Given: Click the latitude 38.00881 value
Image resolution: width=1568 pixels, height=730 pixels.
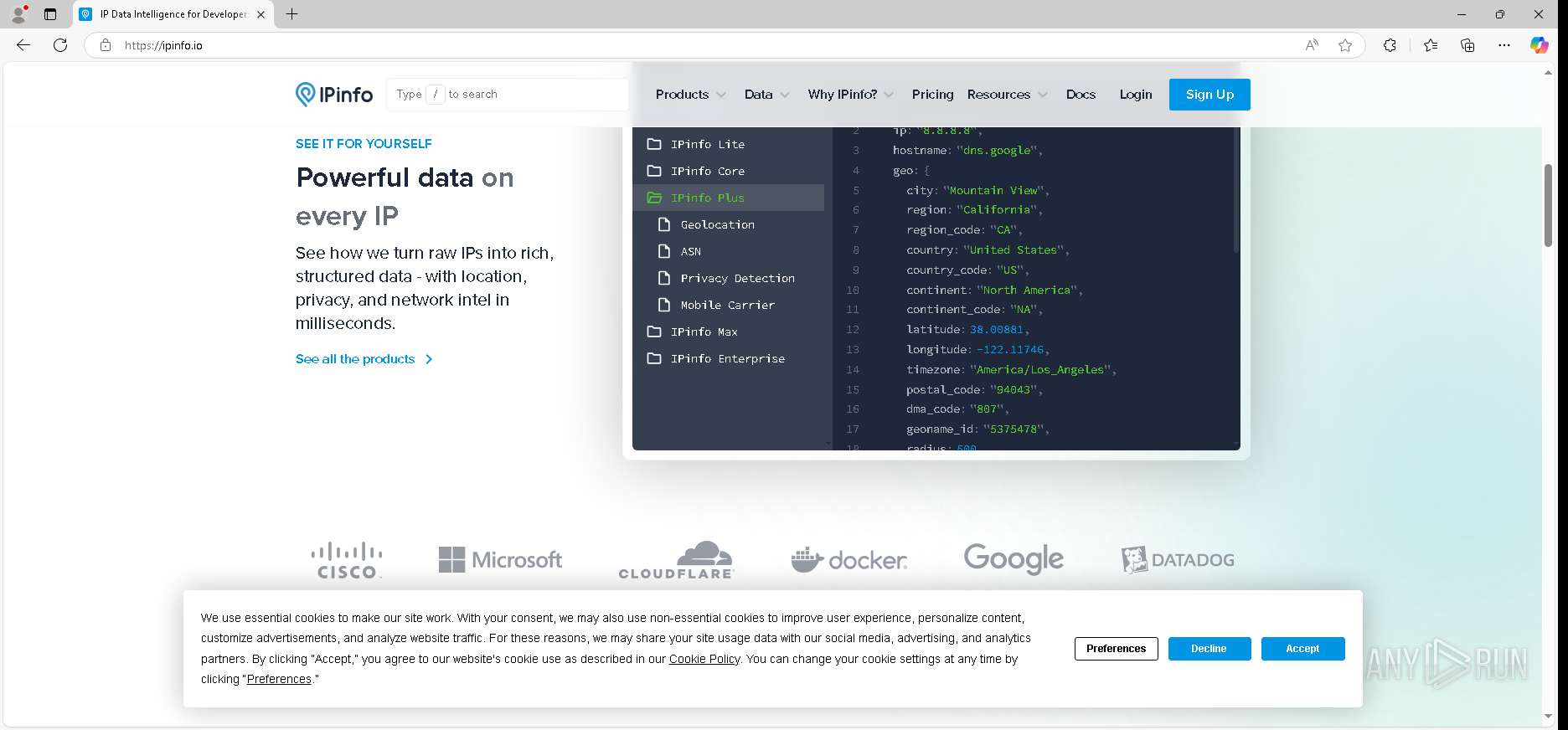Looking at the screenshot, I should coord(996,330).
